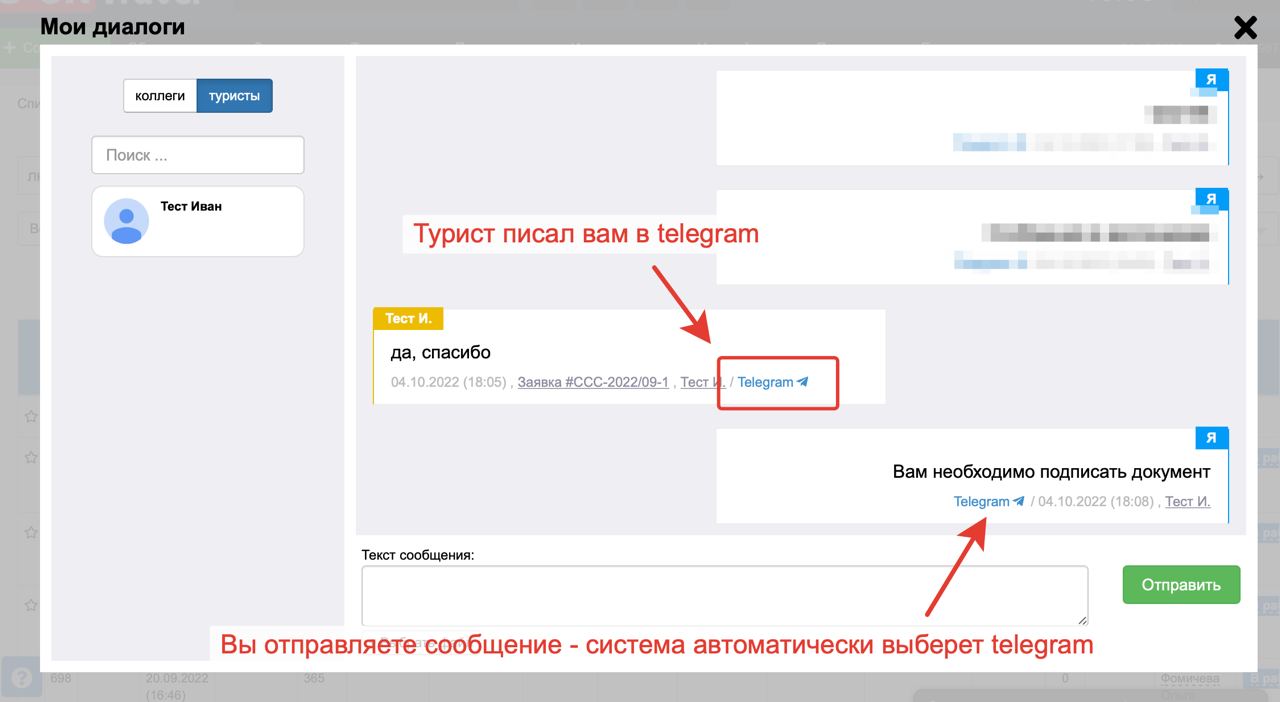Click Тест Иван avatar icon
Viewport: 1280px width, 702px height.
coord(126,221)
